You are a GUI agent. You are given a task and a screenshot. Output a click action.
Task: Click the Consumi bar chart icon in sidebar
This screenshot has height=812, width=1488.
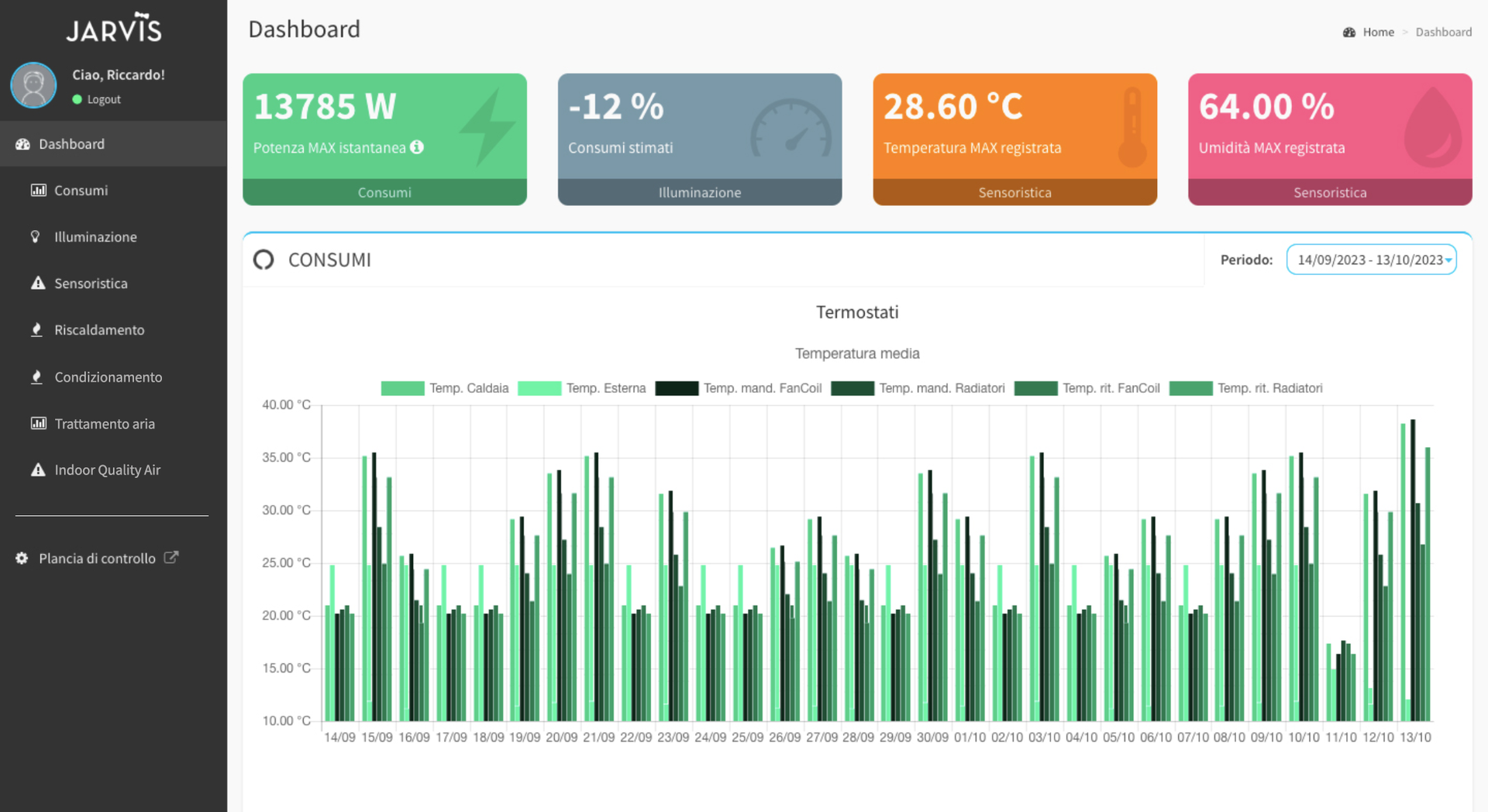38,191
